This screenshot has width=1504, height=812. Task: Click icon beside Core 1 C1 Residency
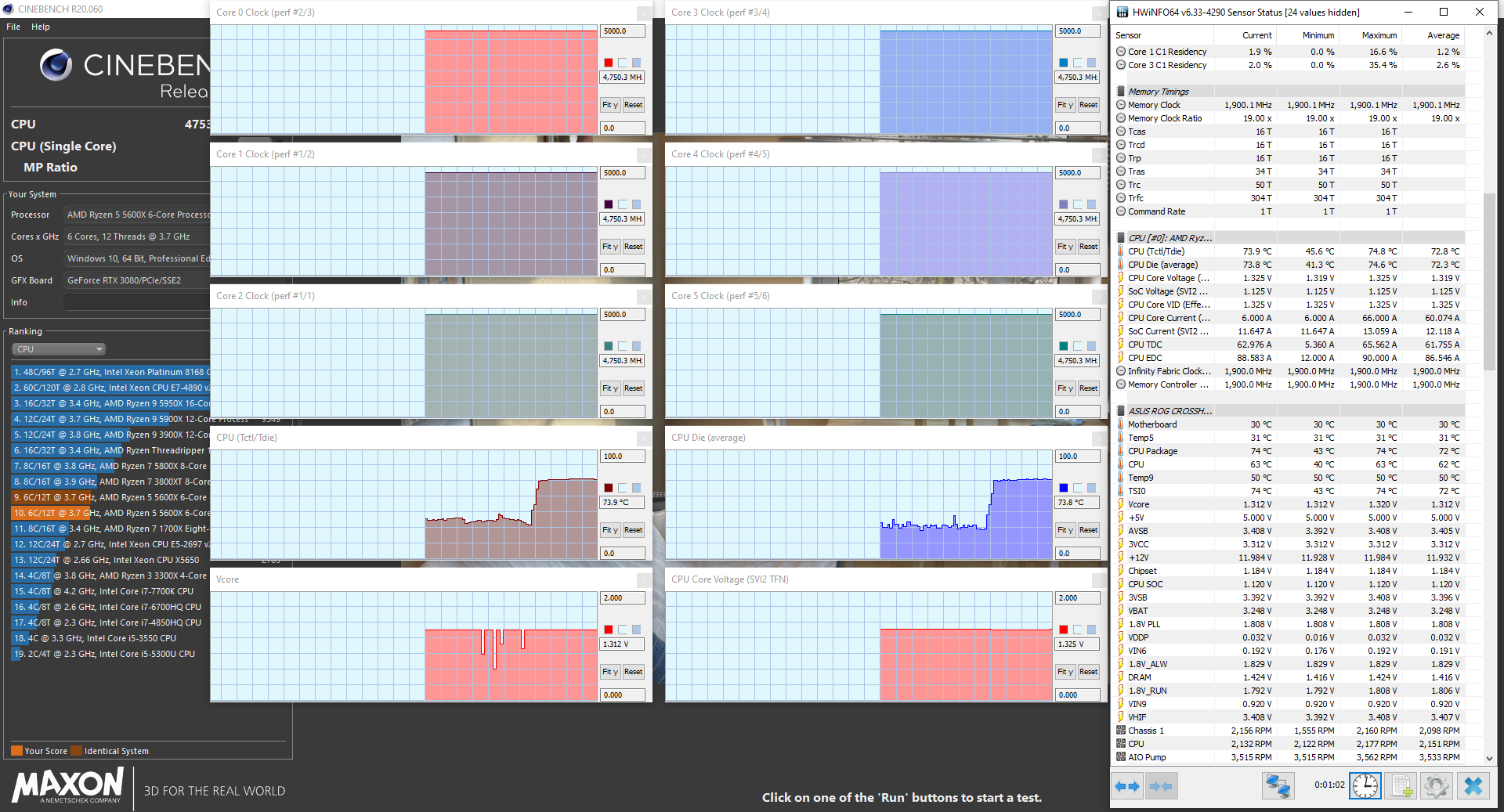[x=1121, y=52]
